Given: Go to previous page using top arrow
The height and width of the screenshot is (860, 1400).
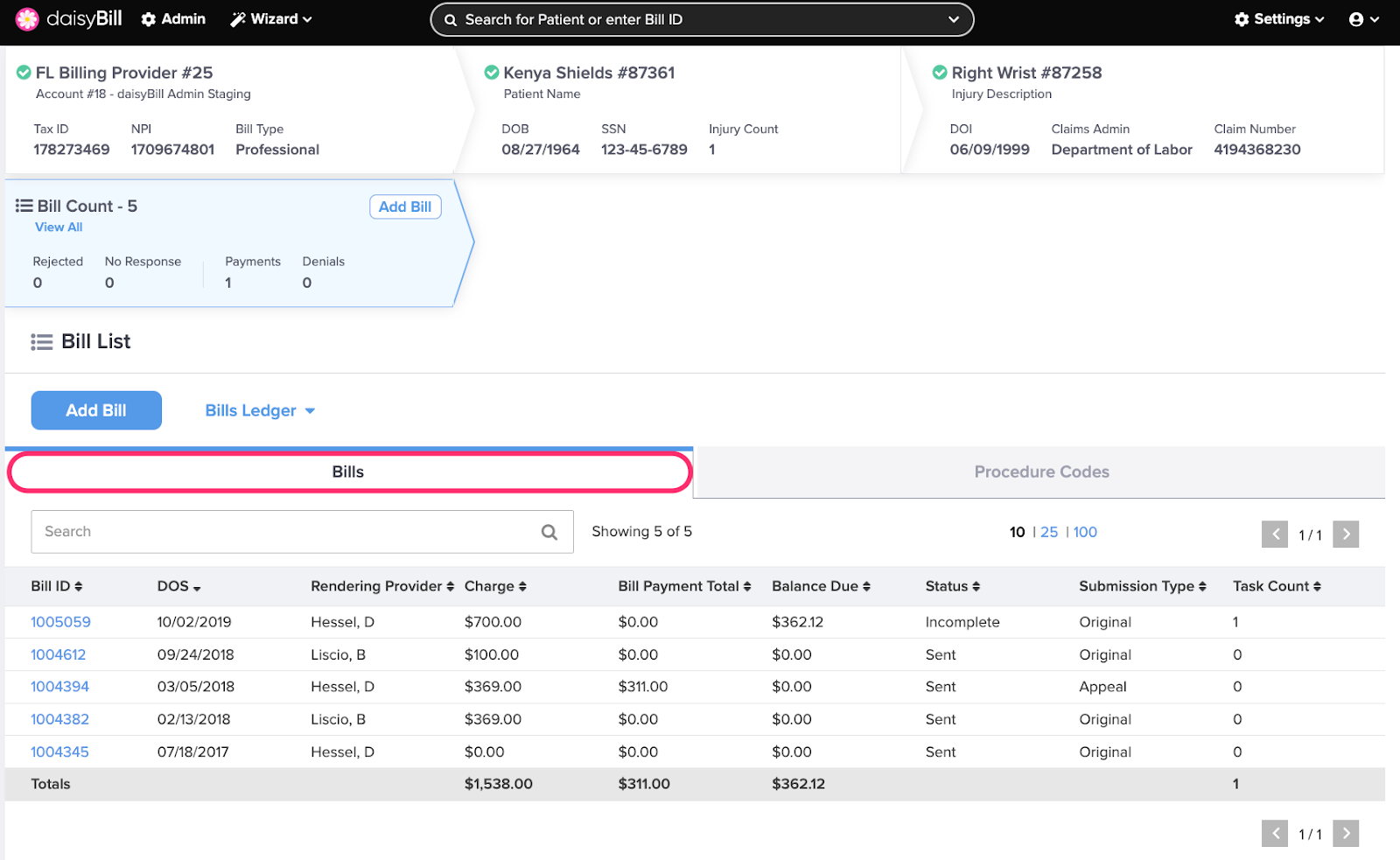Looking at the screenshot, I should [1275, 534].
